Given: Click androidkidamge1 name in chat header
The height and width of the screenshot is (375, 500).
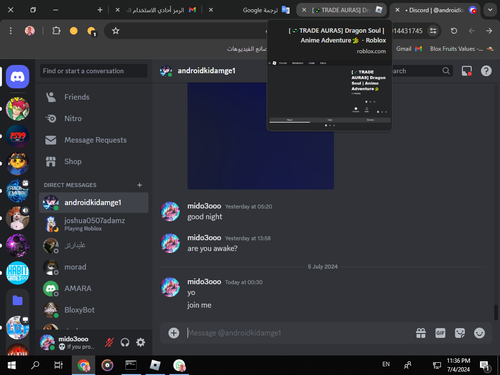Looking at the screenshot, I should [206, 71].
